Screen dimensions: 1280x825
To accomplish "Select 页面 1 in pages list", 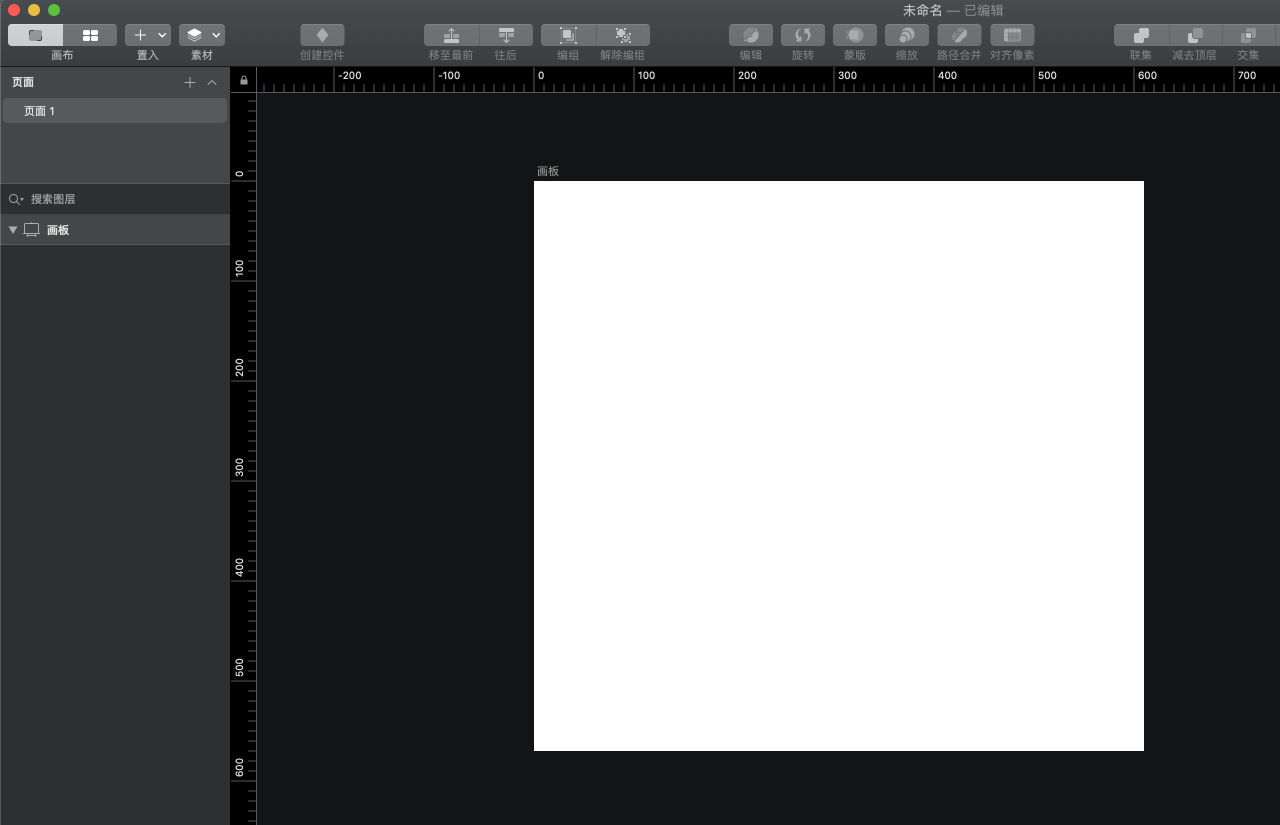I will point(115,111).
